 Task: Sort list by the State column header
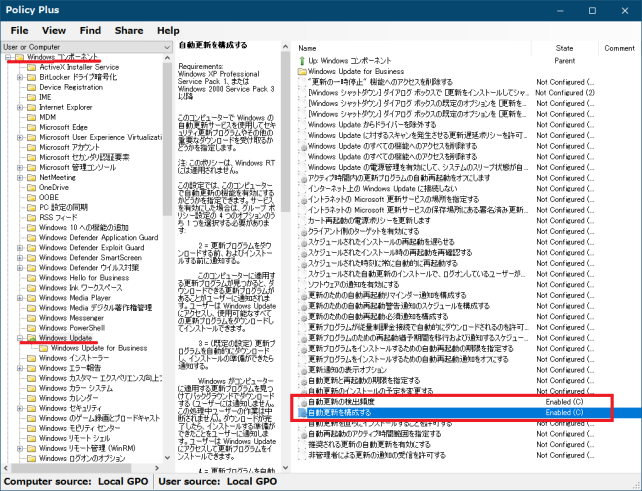[x=565, y=48]
